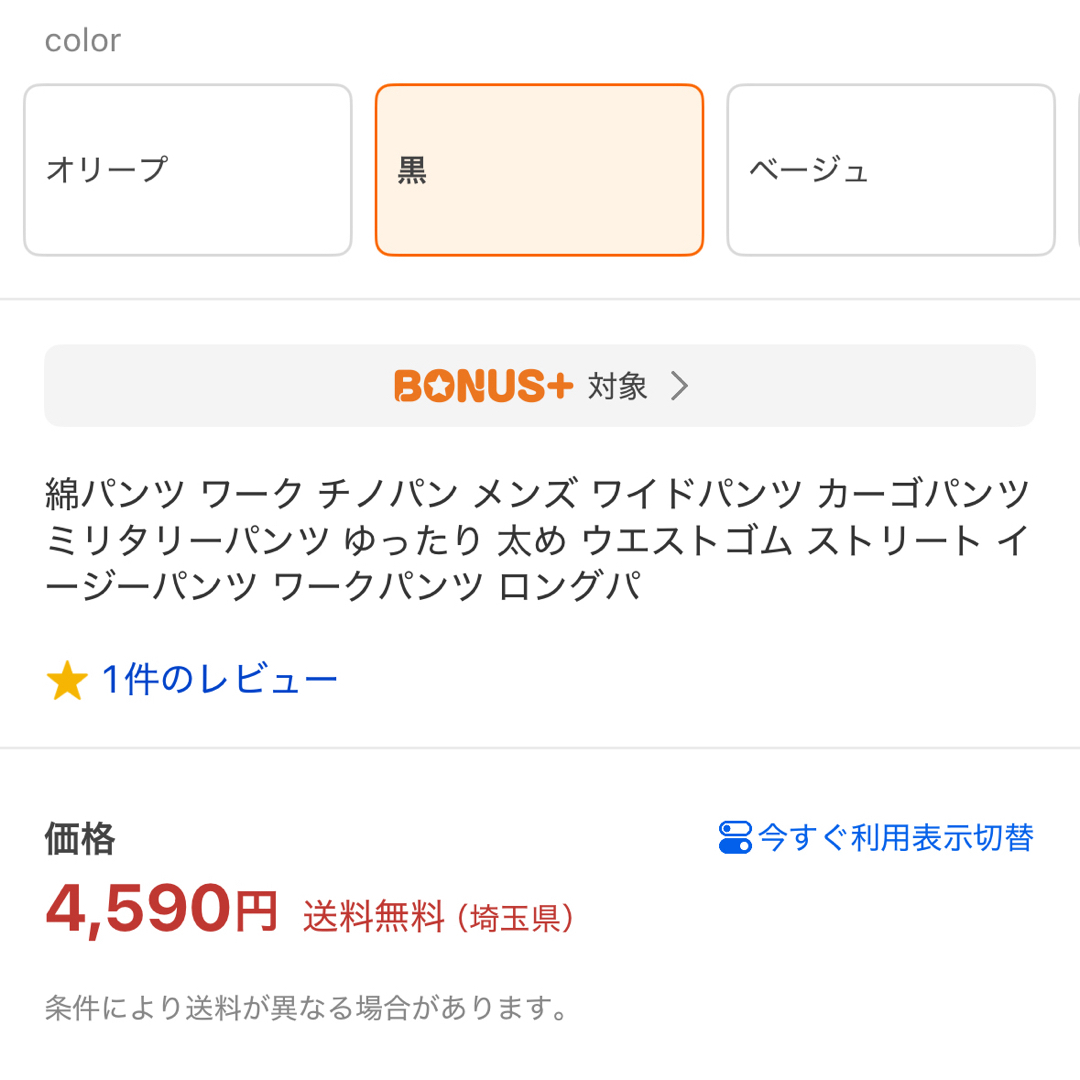
Task: Click the 円 currency symbol after price
Action: [x=256, y=911]
